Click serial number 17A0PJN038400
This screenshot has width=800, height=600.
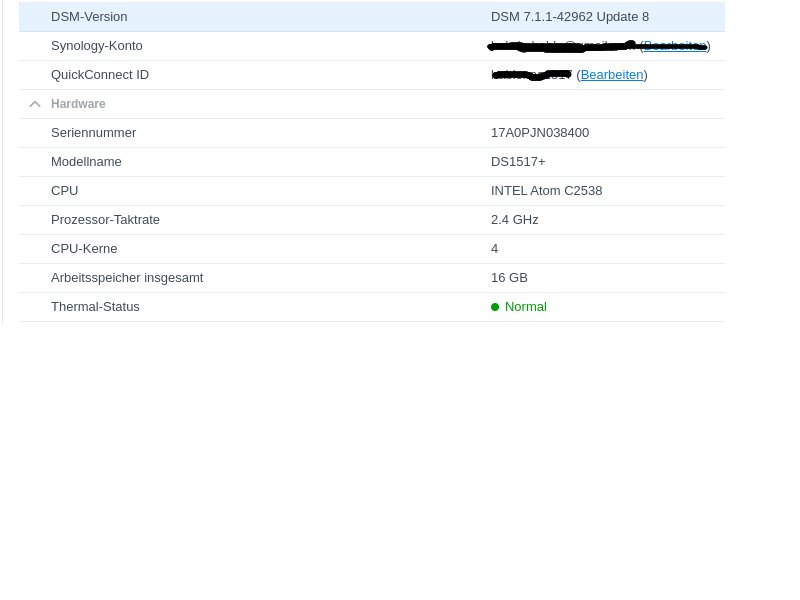pyautogui.click(x=540, y=133)
